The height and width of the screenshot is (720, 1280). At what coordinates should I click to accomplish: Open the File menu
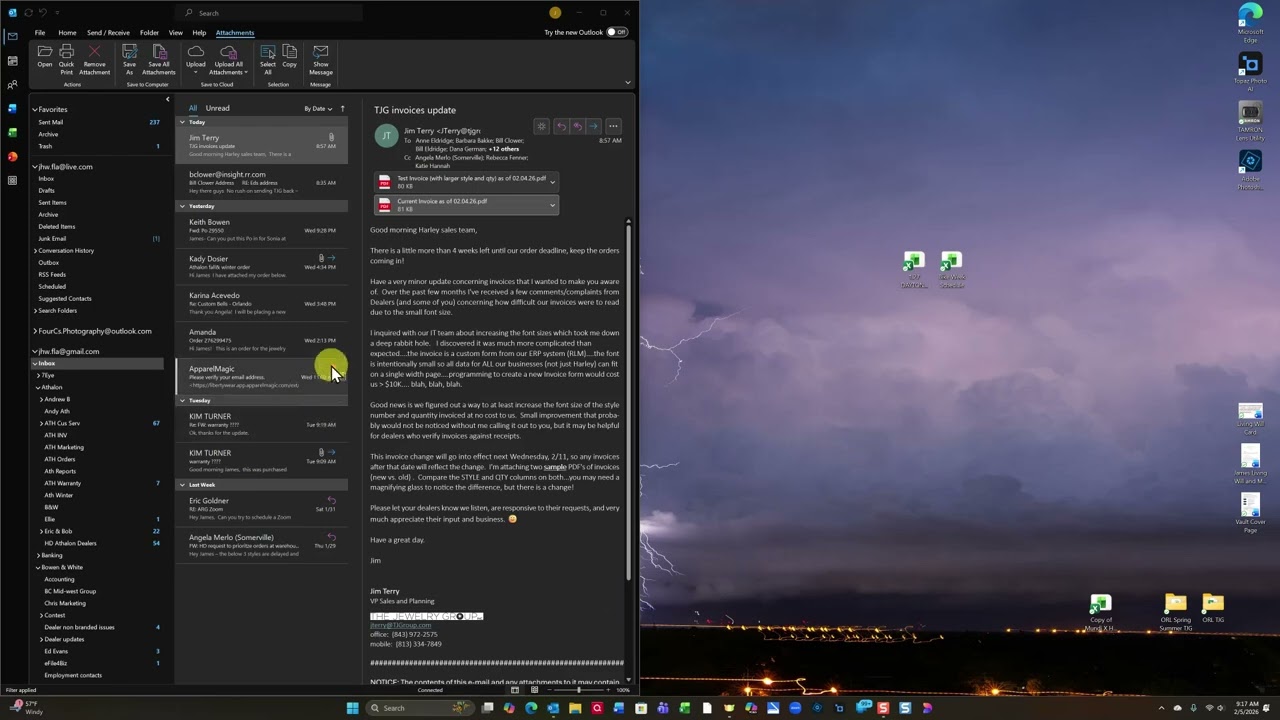coord(40,32)
